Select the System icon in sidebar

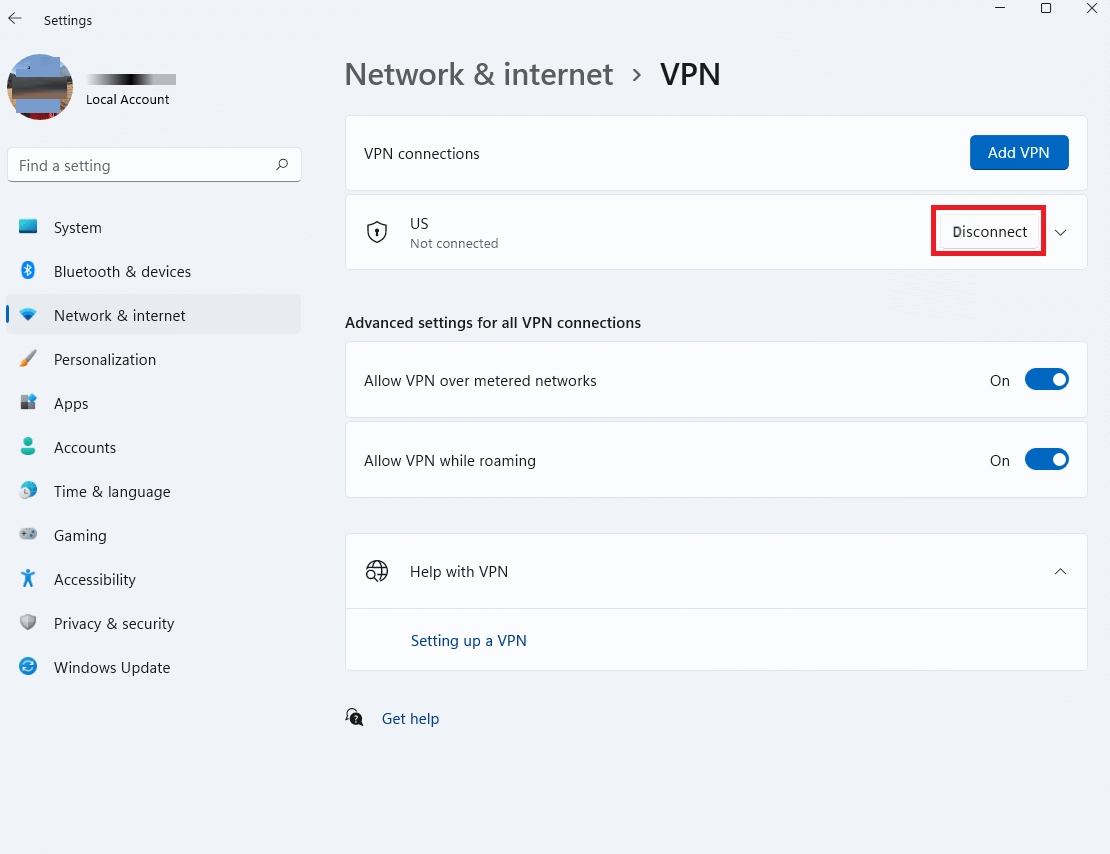29,227
